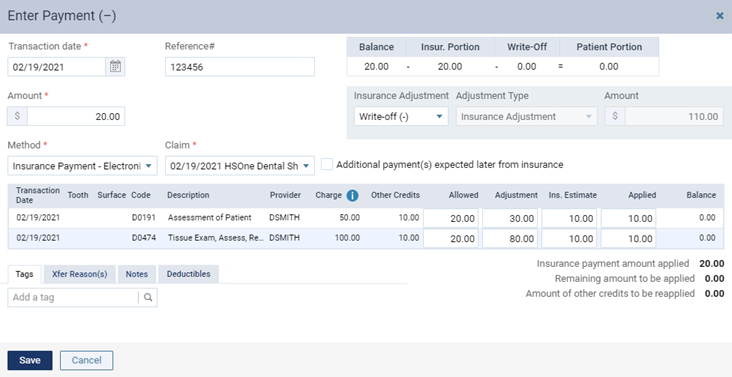Click Allowed field in D0474 row
The image size is (732, 377).
[x=451, y=238]
